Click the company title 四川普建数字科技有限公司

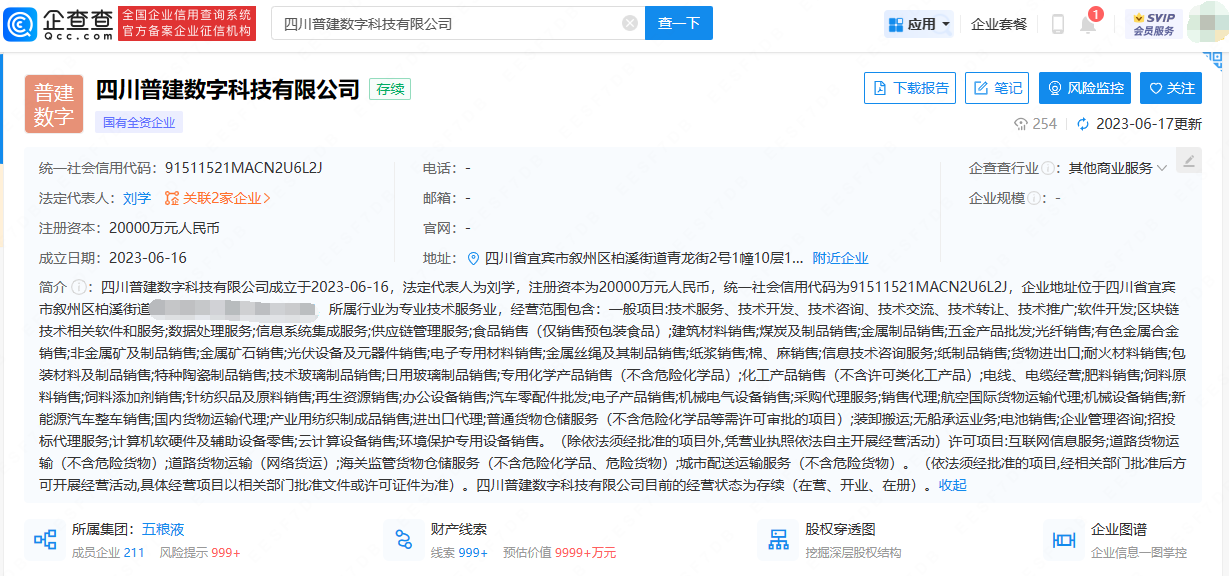(227, 89)
